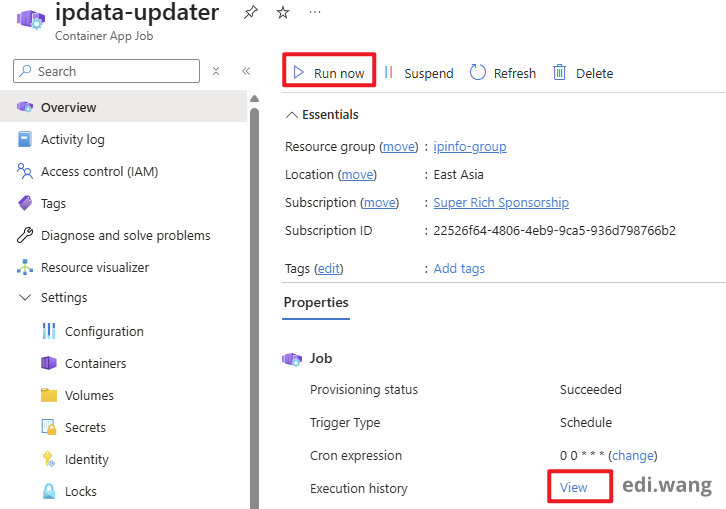
Task: Favorite the resource with star icon
Action: 282,13
